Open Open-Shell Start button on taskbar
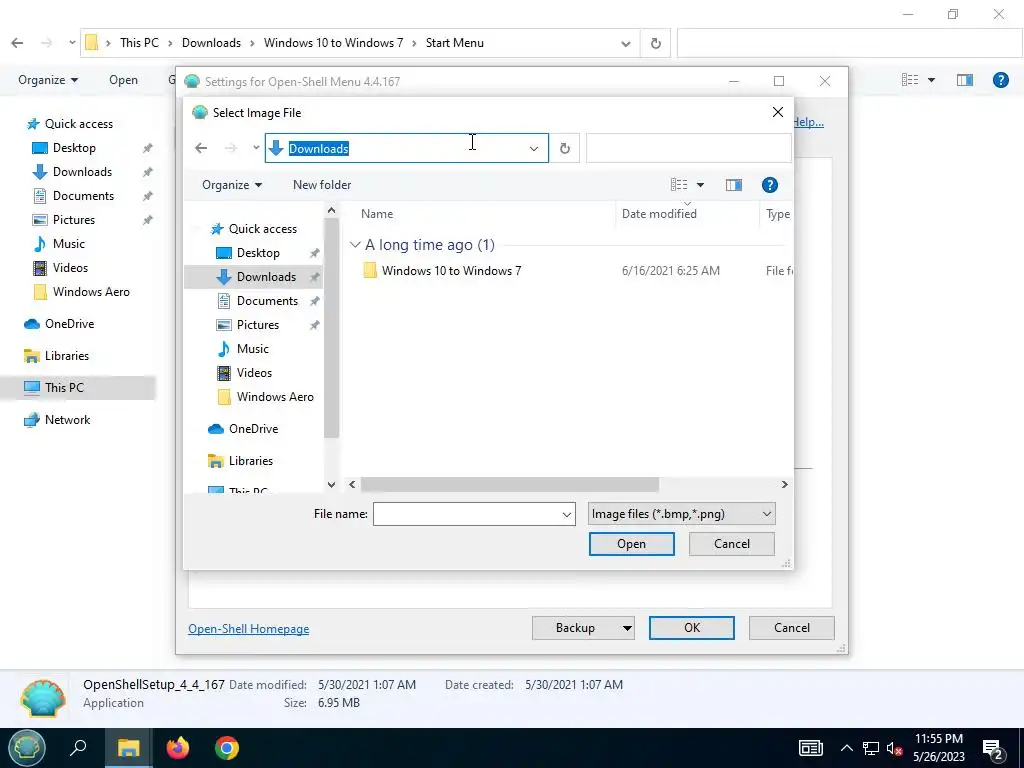Screen dimensions: 1024x768 tap(26, 748)
